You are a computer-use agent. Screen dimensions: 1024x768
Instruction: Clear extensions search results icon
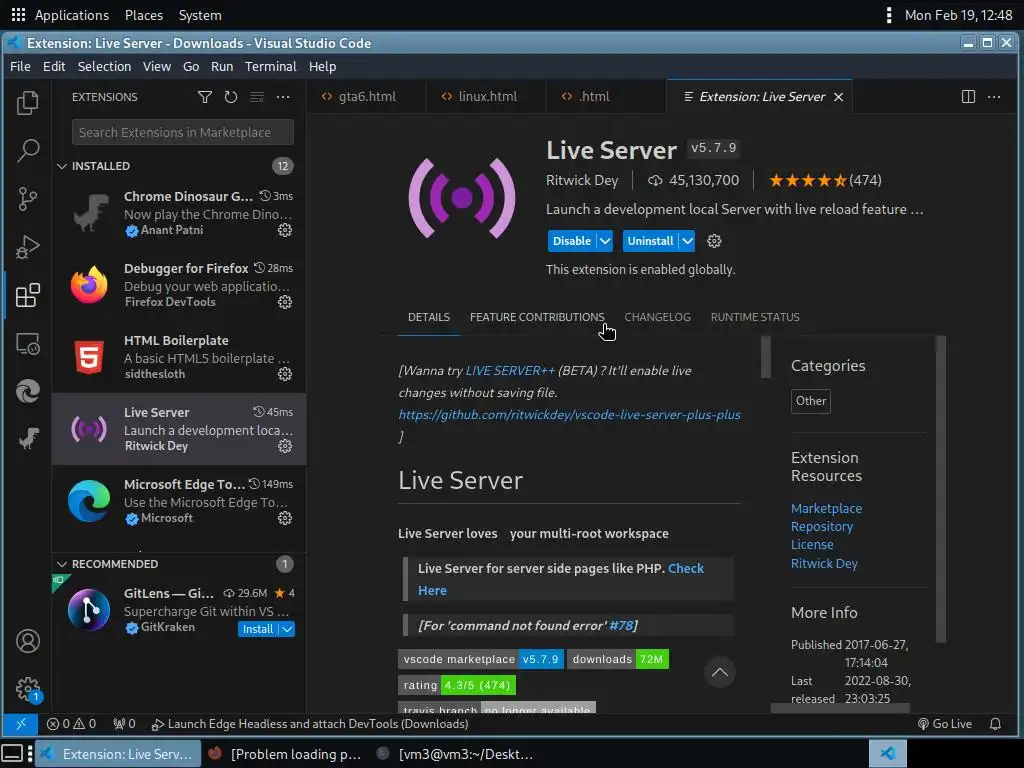pyautogui.click(x=257, y=97)
